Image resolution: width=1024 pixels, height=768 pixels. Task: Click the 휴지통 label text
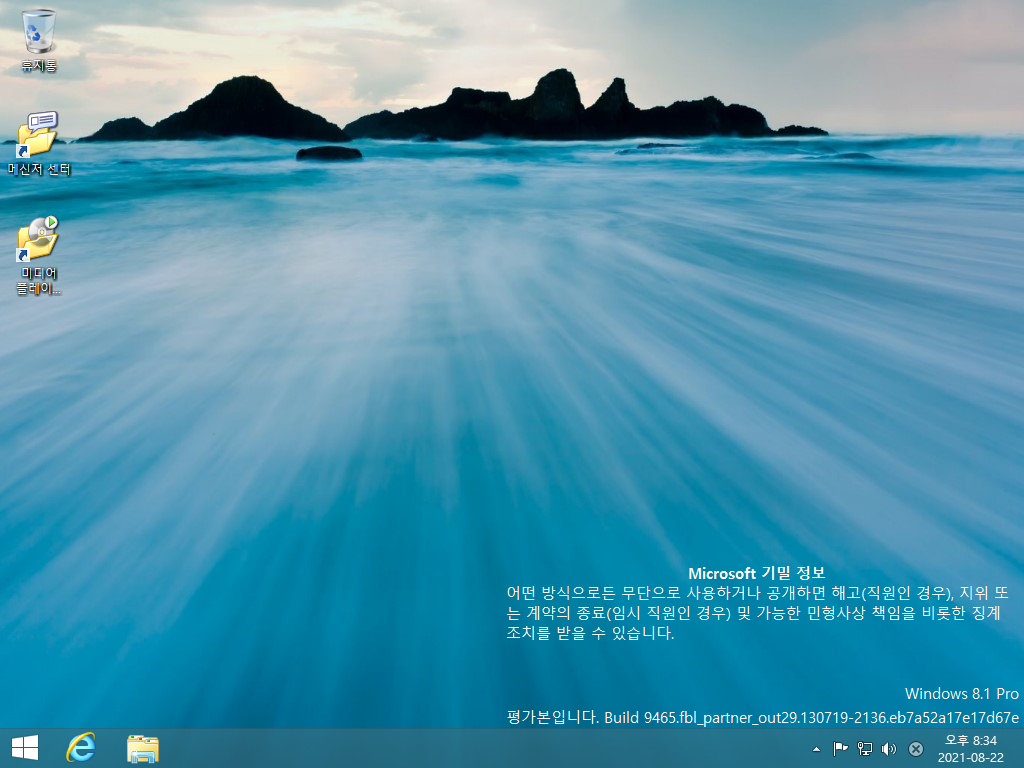(x=39, y=65)
